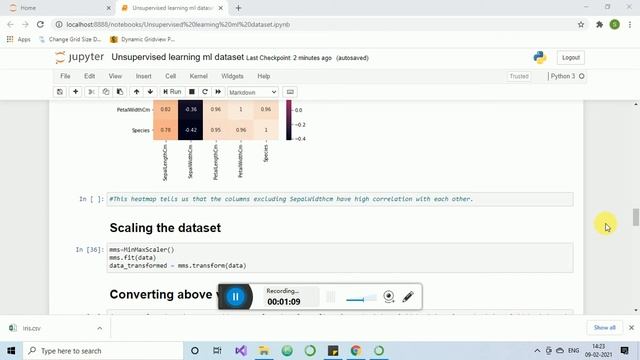Paste cells below icon
This screenshot has height=360, width=640.
(120, 92)
